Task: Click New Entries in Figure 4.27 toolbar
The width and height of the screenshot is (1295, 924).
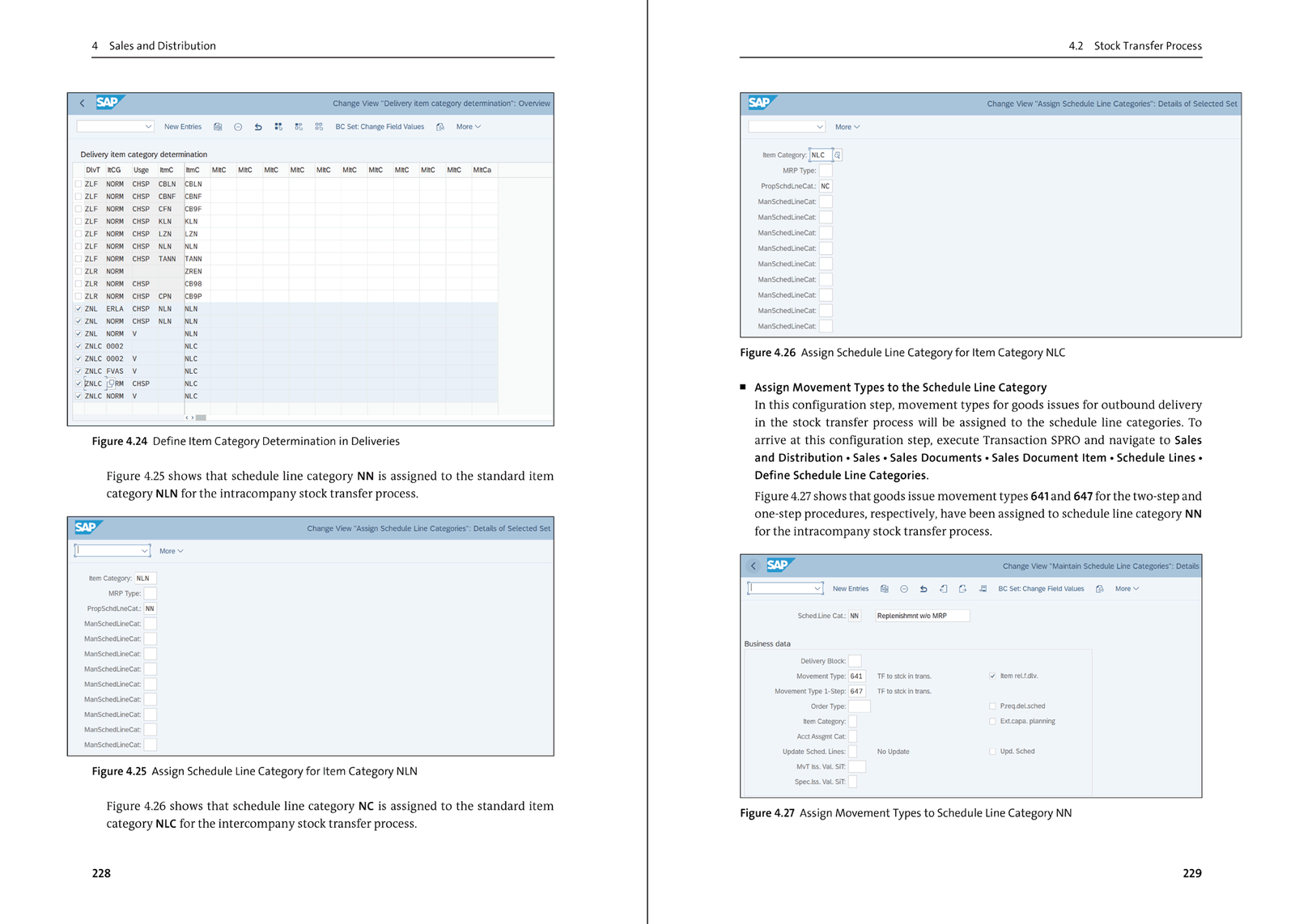Action: point(851,589)
